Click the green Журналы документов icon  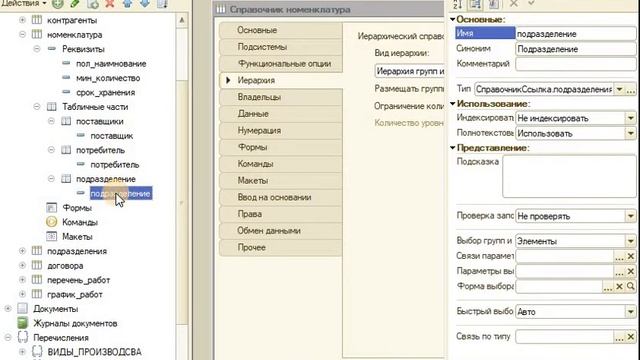pyautogui.click(x=22, y=323)
